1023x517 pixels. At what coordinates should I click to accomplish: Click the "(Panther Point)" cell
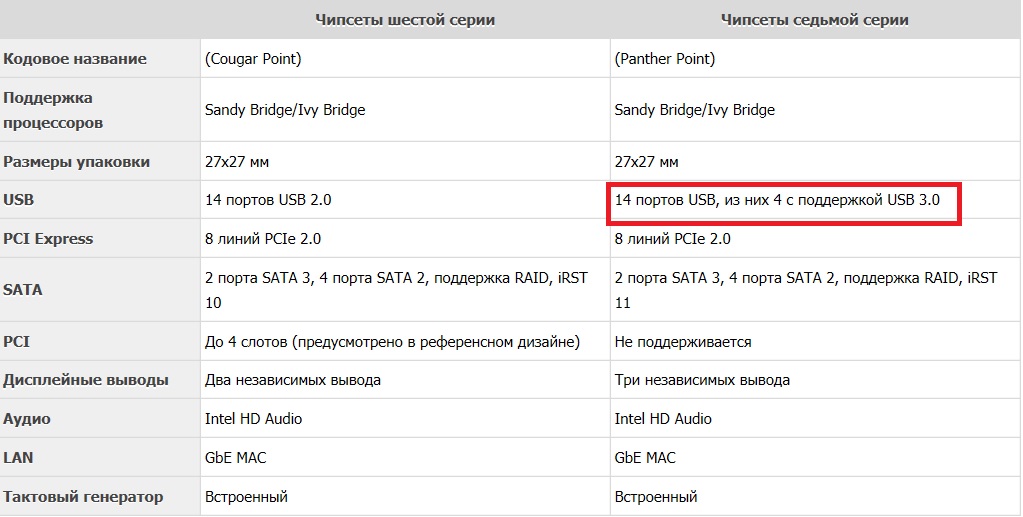665,59
